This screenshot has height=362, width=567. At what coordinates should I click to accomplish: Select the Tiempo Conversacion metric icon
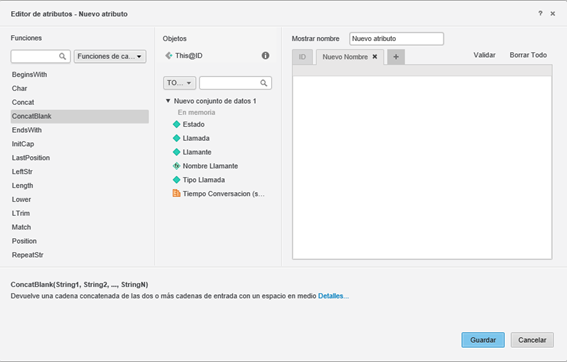[x=176, y=193]
